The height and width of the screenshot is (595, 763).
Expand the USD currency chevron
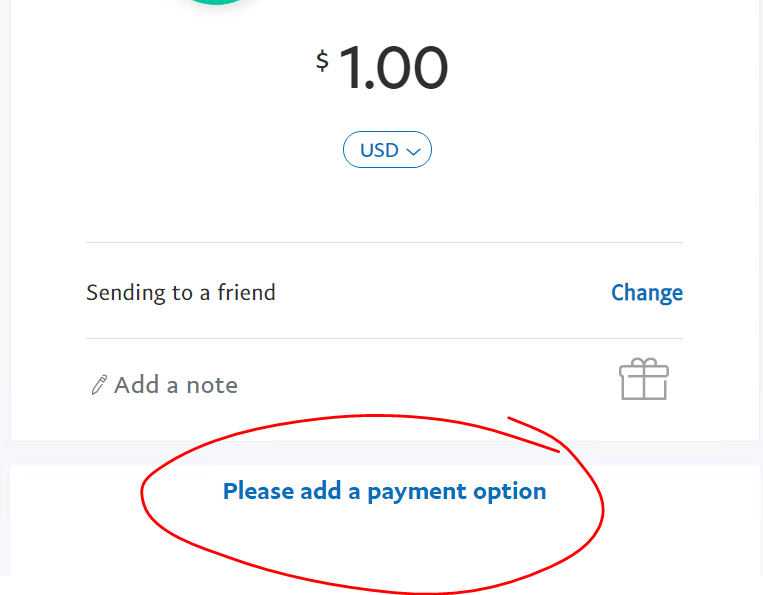pos(414,151)
